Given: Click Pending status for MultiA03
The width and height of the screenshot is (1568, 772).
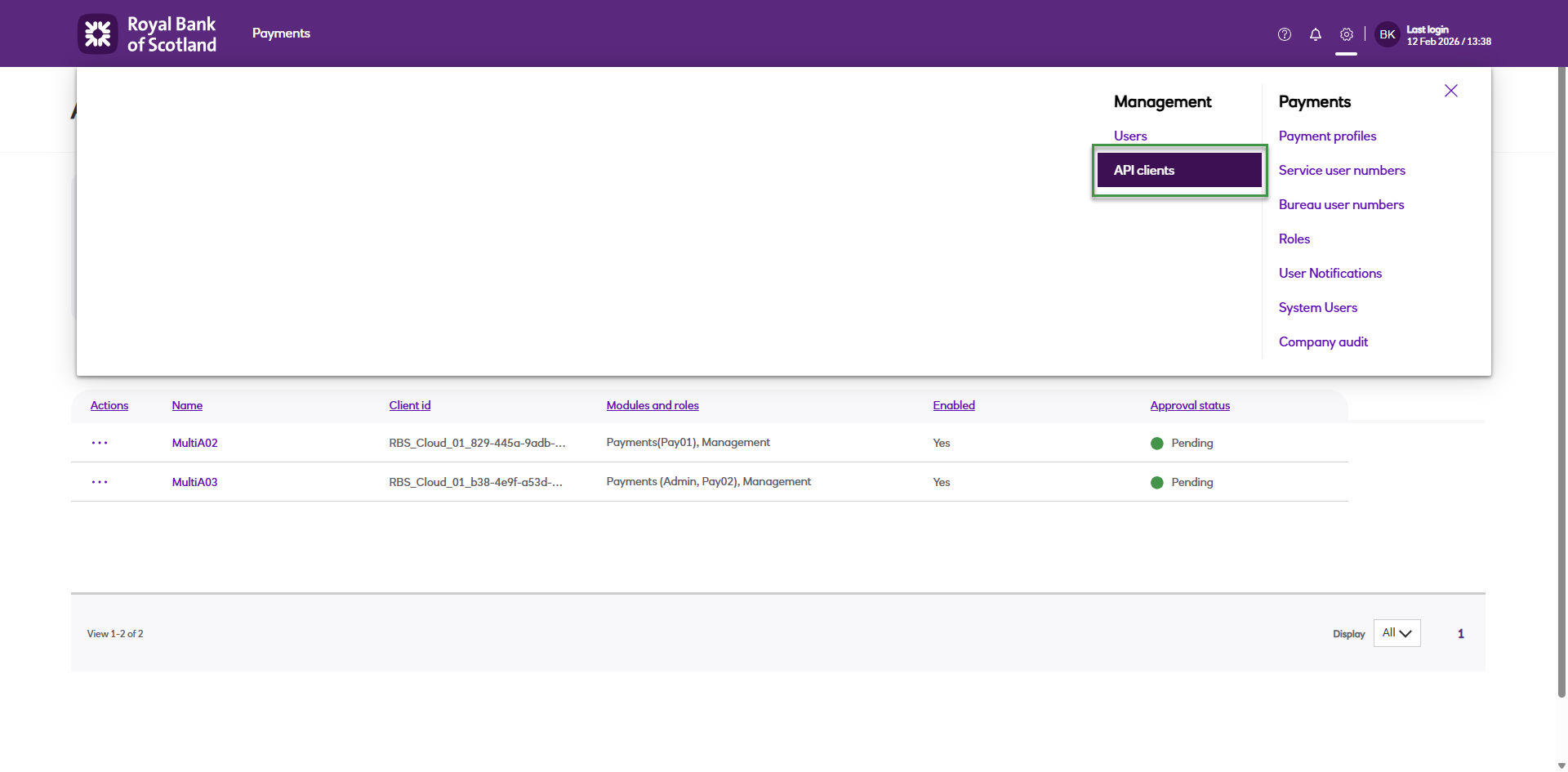Looking at the screenshot, I should point(1182,482).
